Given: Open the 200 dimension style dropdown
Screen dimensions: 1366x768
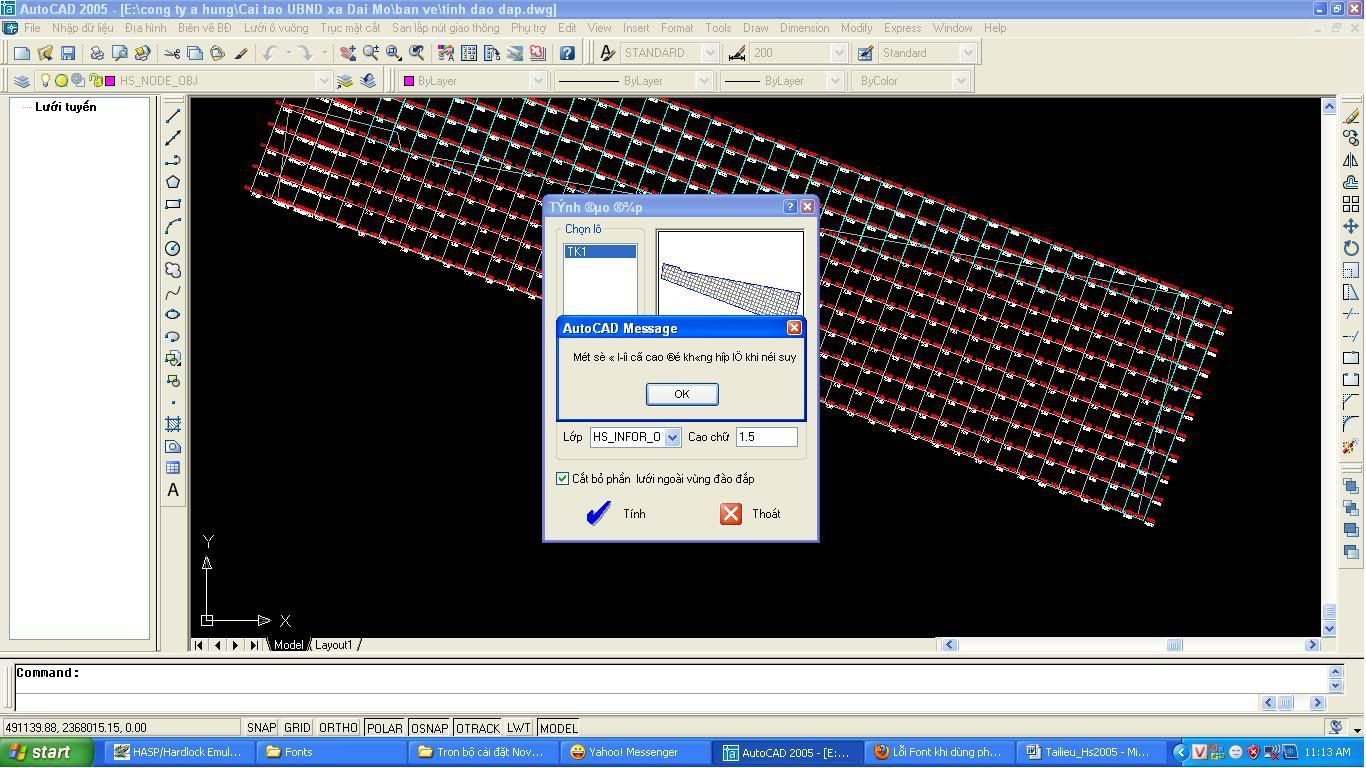Looking at the screenshot, I should coord(839,53).
